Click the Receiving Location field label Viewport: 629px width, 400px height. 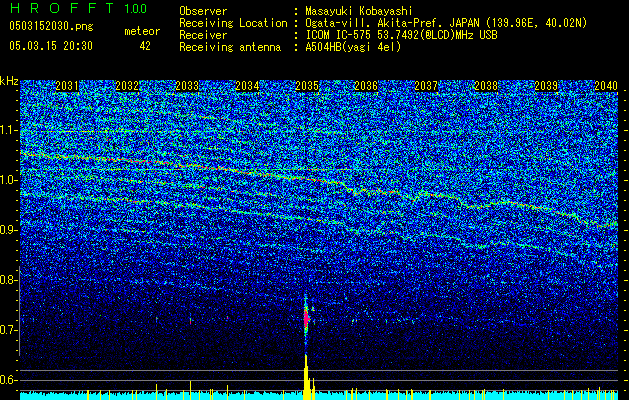tap(233, 23)
